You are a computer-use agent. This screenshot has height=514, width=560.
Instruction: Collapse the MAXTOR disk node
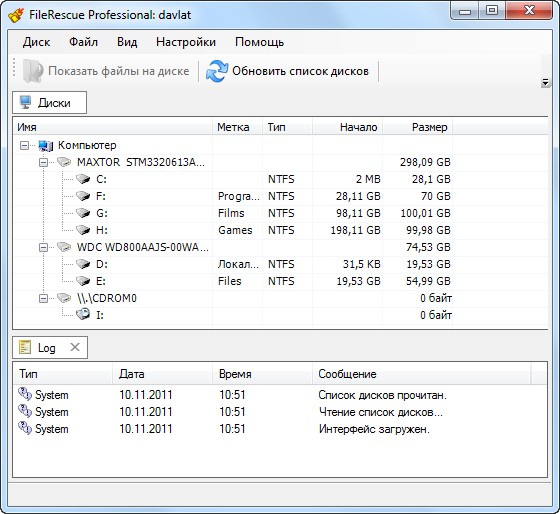43,163
